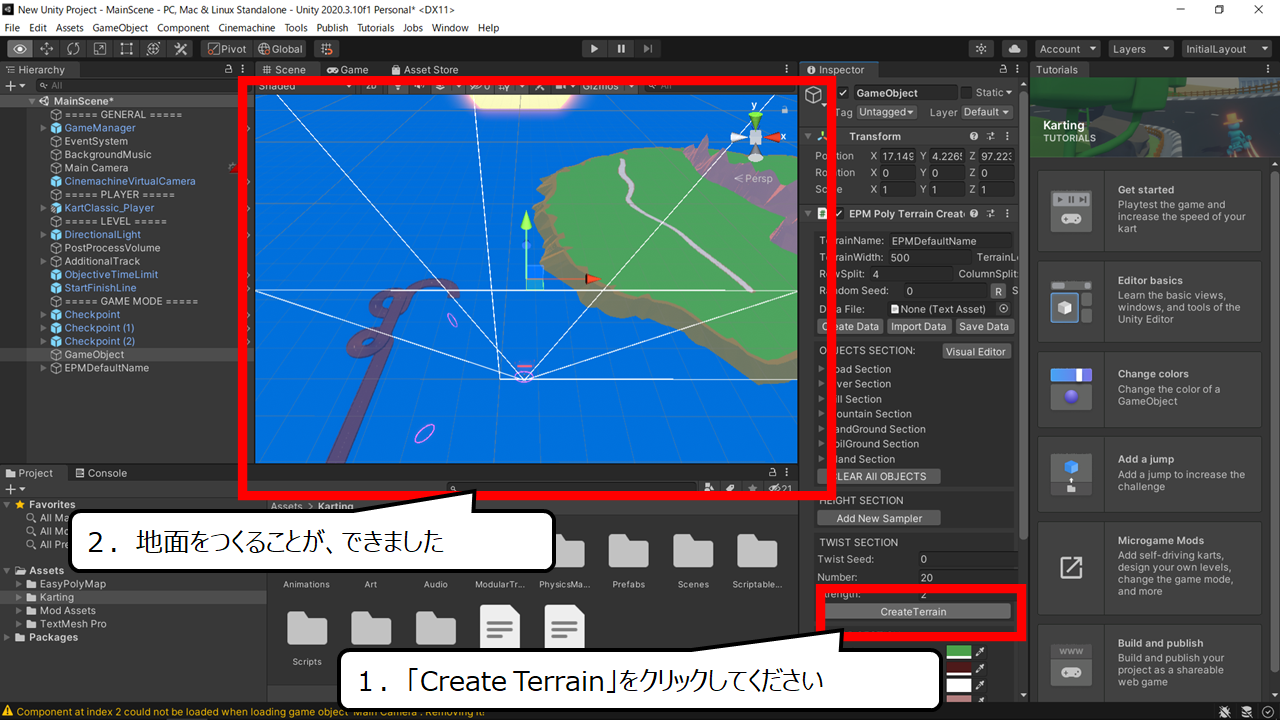Screen dimensions: 1280x720
Task: Click the Save Data button
Action: pos(983,326)
